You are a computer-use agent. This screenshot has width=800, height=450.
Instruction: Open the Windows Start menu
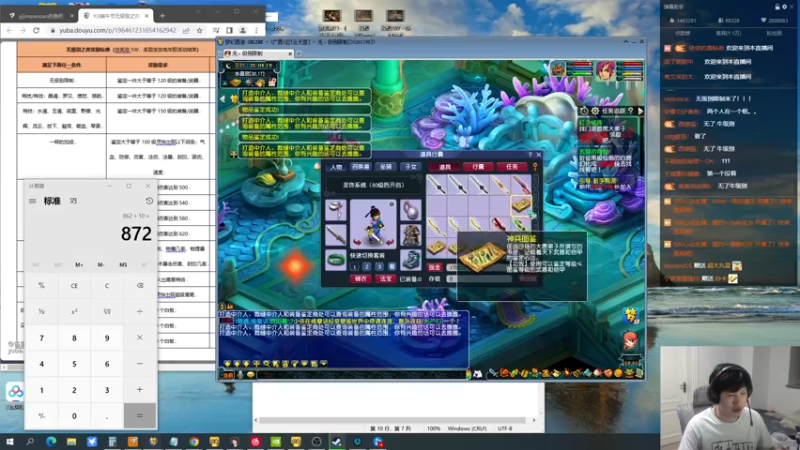coord(10,442)
